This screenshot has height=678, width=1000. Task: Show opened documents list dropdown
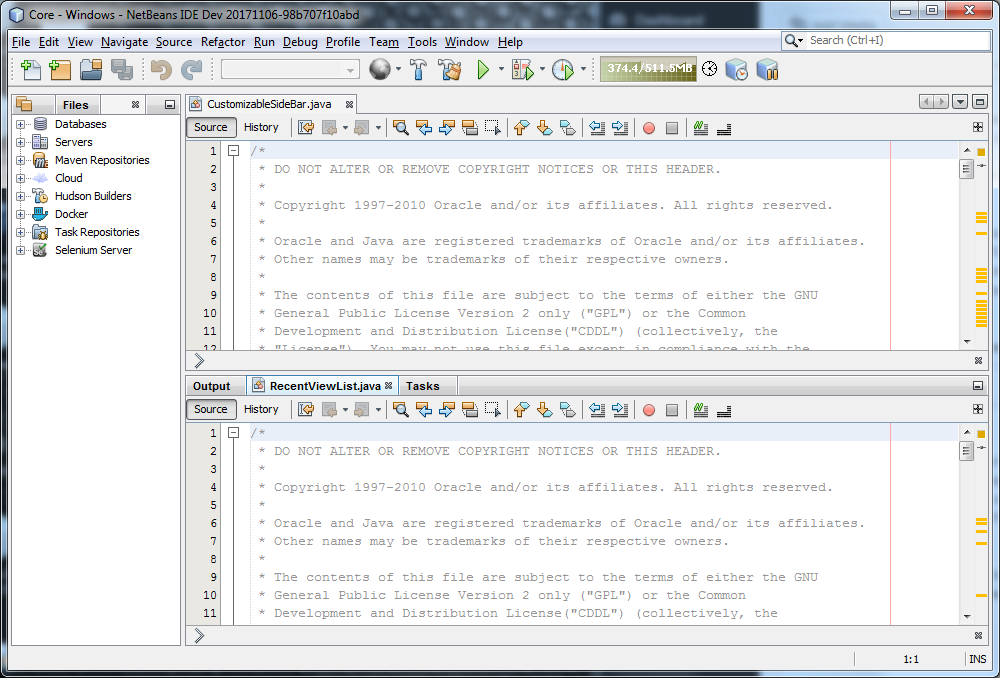[960, 101]
